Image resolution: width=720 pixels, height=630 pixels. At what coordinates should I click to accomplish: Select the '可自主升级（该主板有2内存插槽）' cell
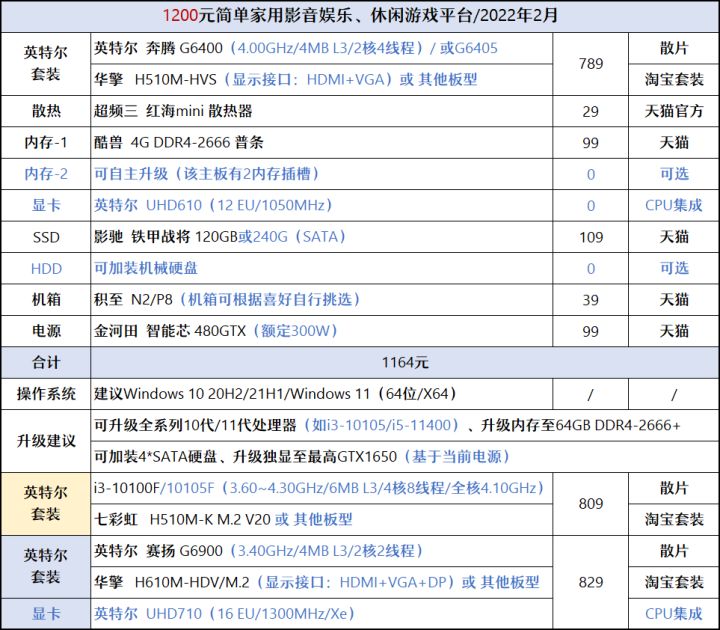click(x=321, y=174)
